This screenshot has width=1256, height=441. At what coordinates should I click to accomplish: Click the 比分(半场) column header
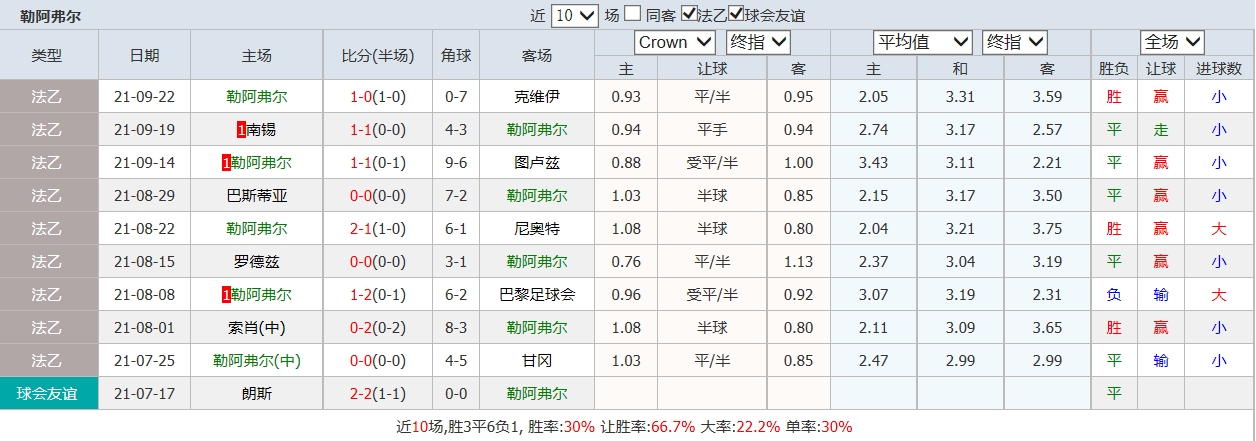point(378,56)
